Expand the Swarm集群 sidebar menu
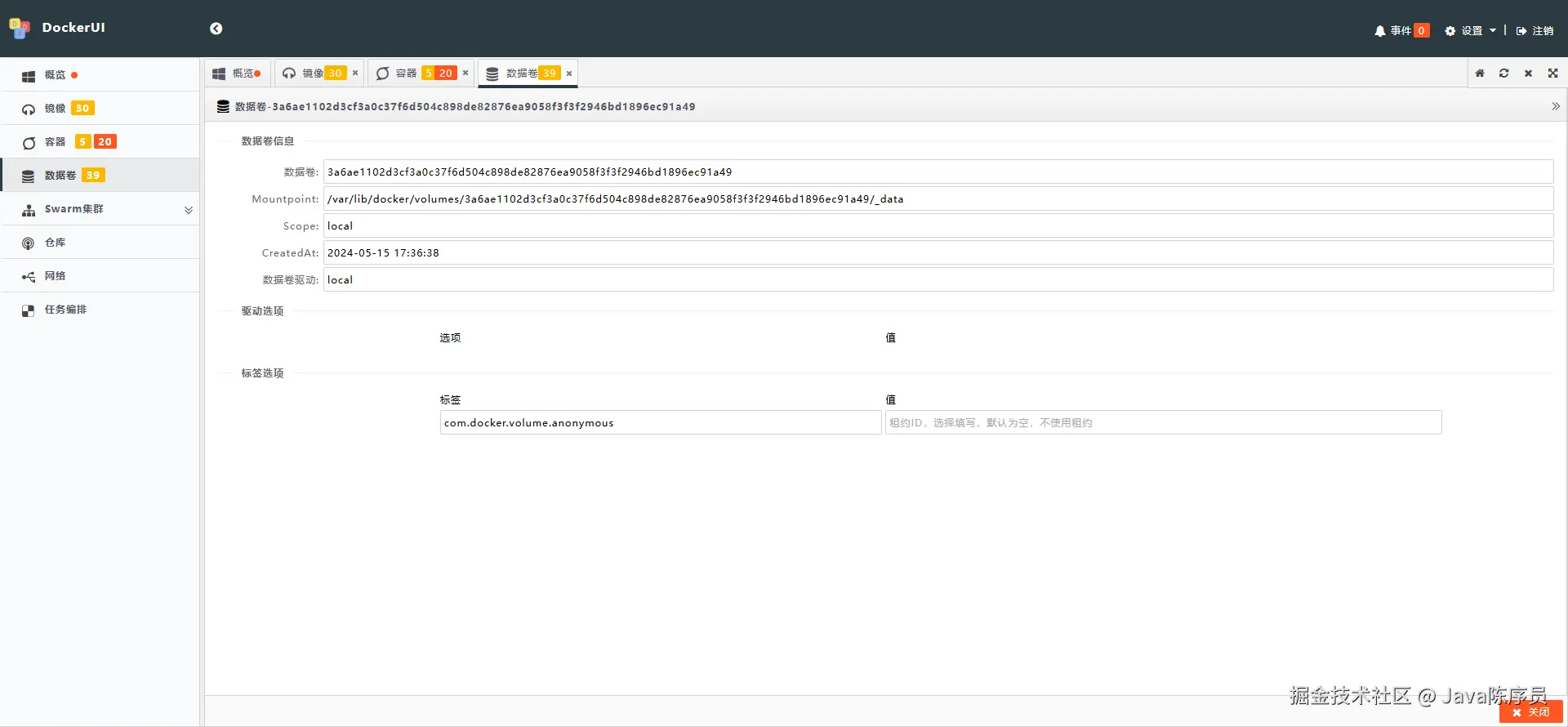Image resolution: width=1568 pixels, height=727 pixels. click(100, 209)
